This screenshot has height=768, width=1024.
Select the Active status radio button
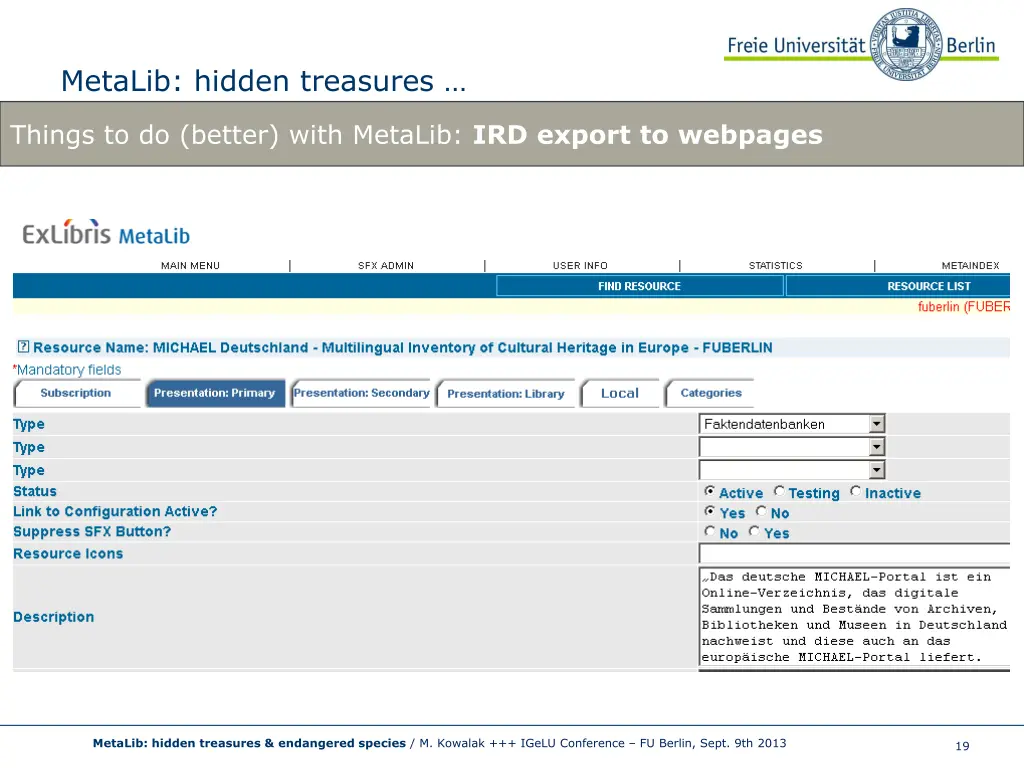(x=709, y=491)
